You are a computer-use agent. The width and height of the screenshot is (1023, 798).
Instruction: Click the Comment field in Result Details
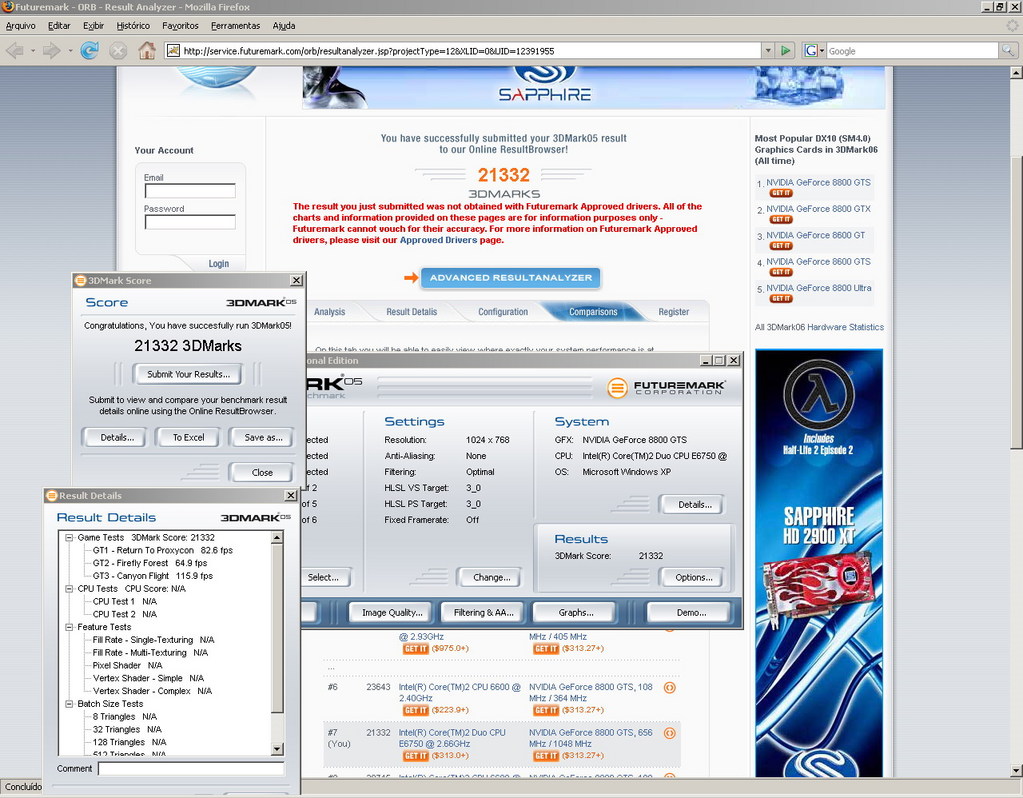click(191, 769)
